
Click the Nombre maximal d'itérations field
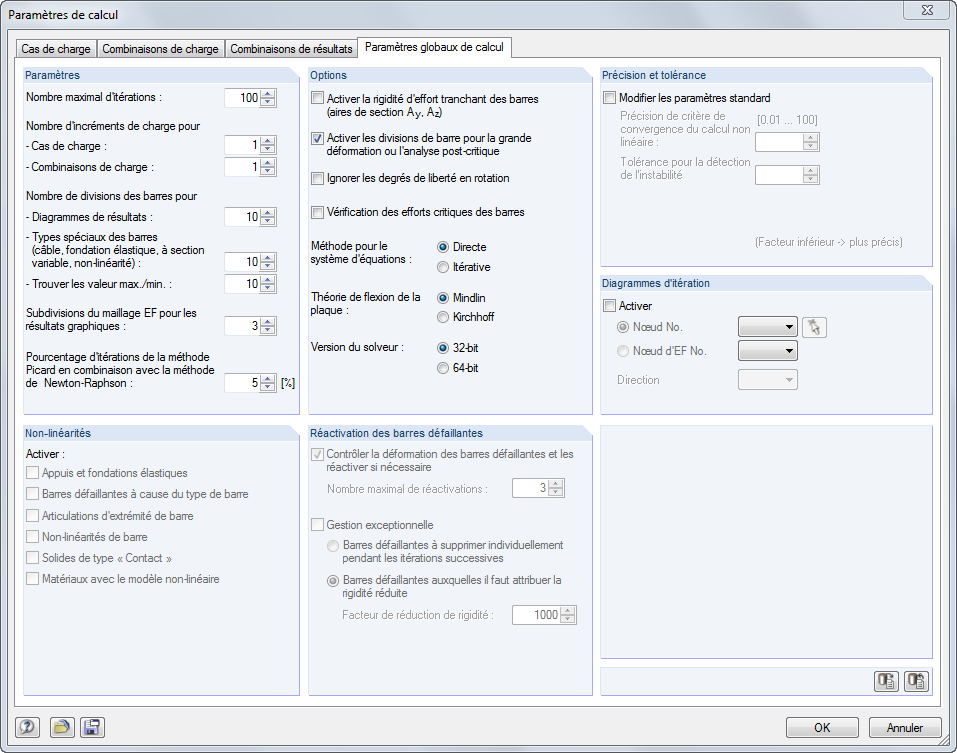click(242, 98)
